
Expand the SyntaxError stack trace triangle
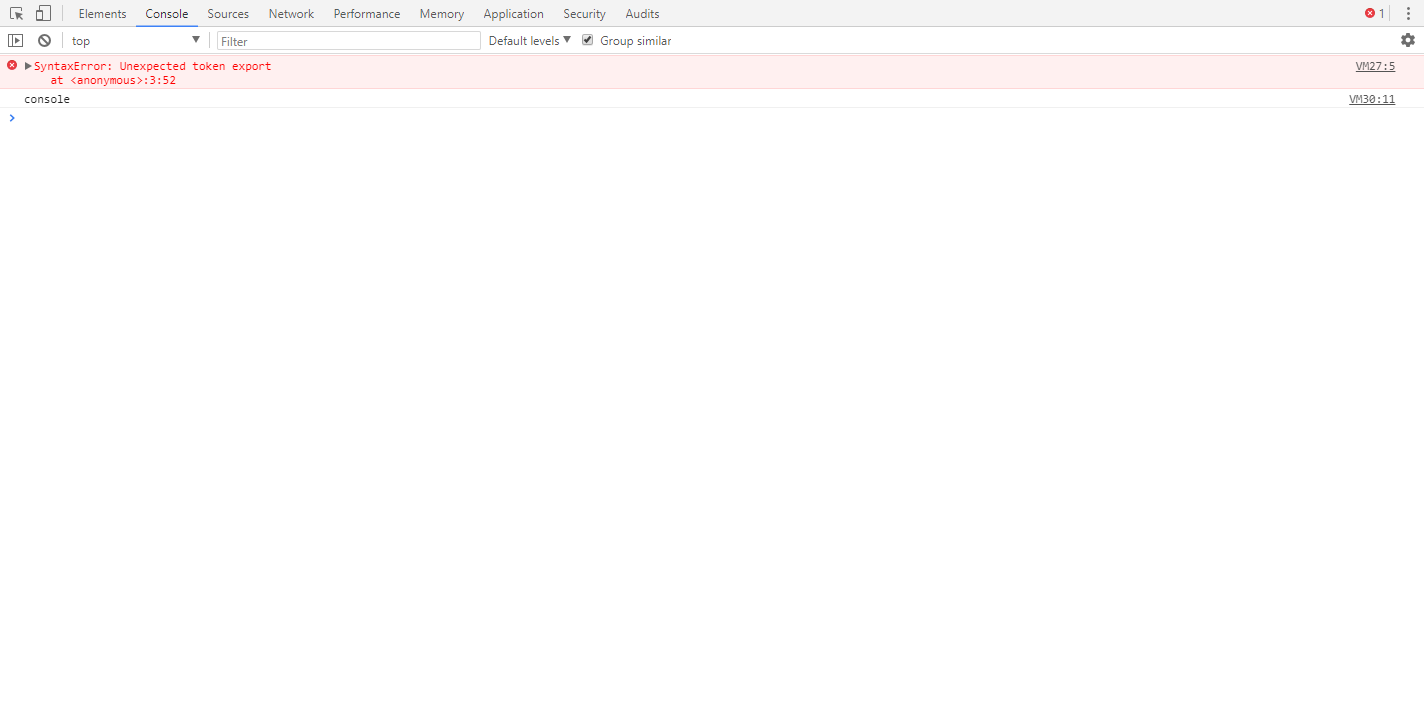(28, 66)
